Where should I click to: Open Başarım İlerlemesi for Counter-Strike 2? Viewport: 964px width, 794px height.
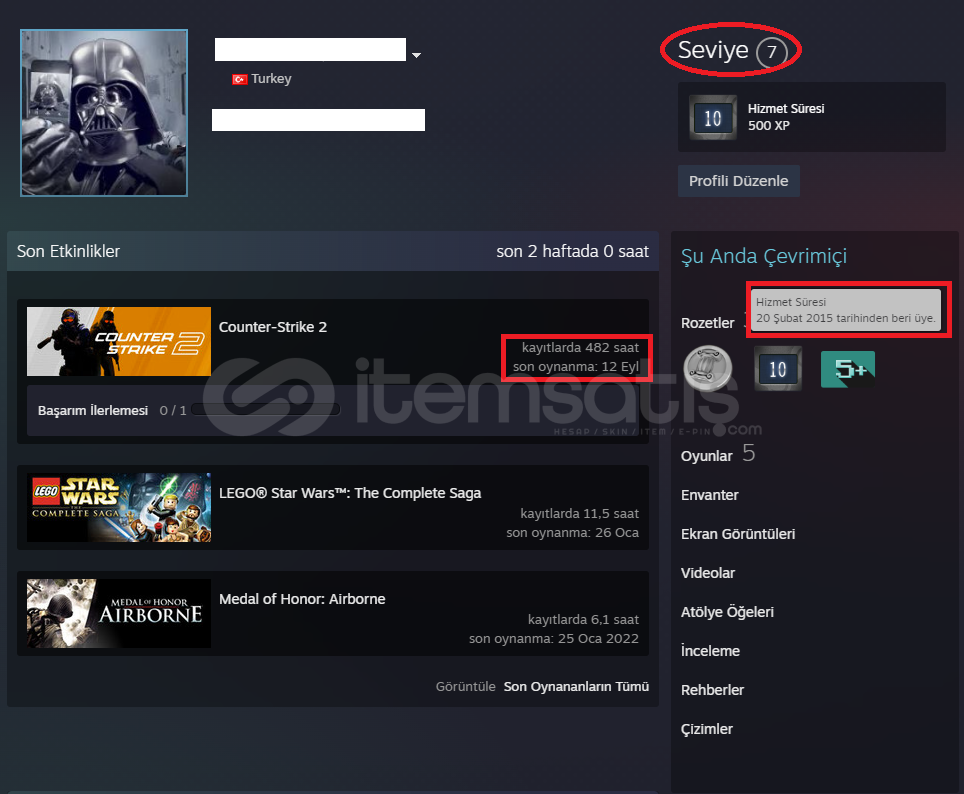[93, 410]
